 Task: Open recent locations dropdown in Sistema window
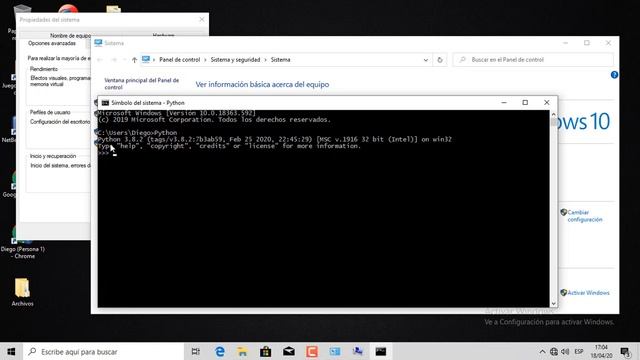coord(124,60)
